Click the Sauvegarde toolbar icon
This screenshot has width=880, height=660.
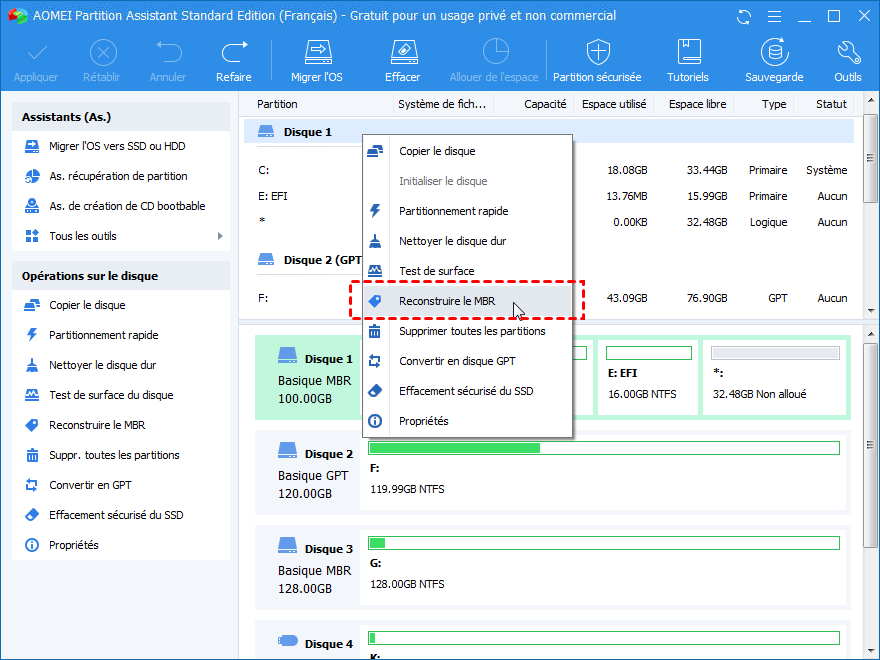tap(773, 53)
